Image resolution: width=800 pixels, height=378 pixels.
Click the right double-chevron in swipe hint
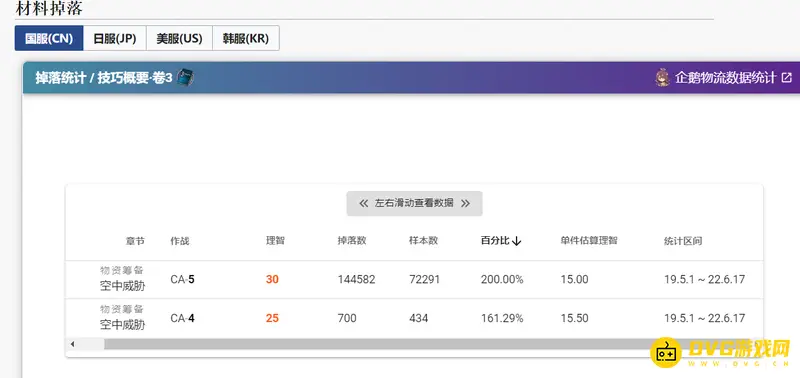point(465,203)
